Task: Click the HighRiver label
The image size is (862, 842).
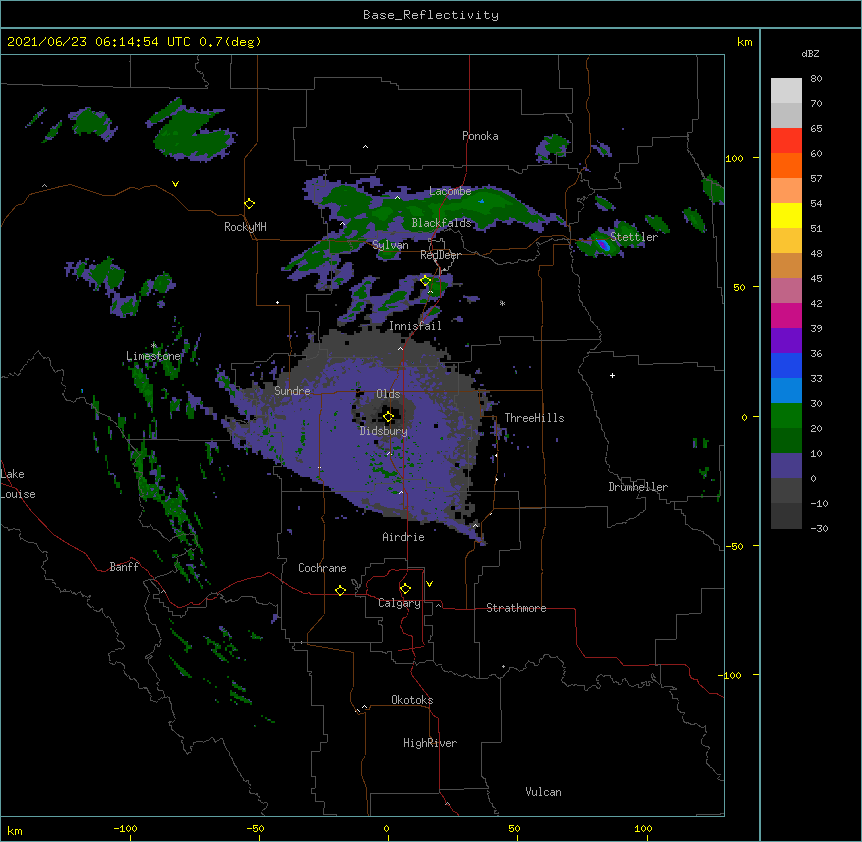Action: pos(430,743)
